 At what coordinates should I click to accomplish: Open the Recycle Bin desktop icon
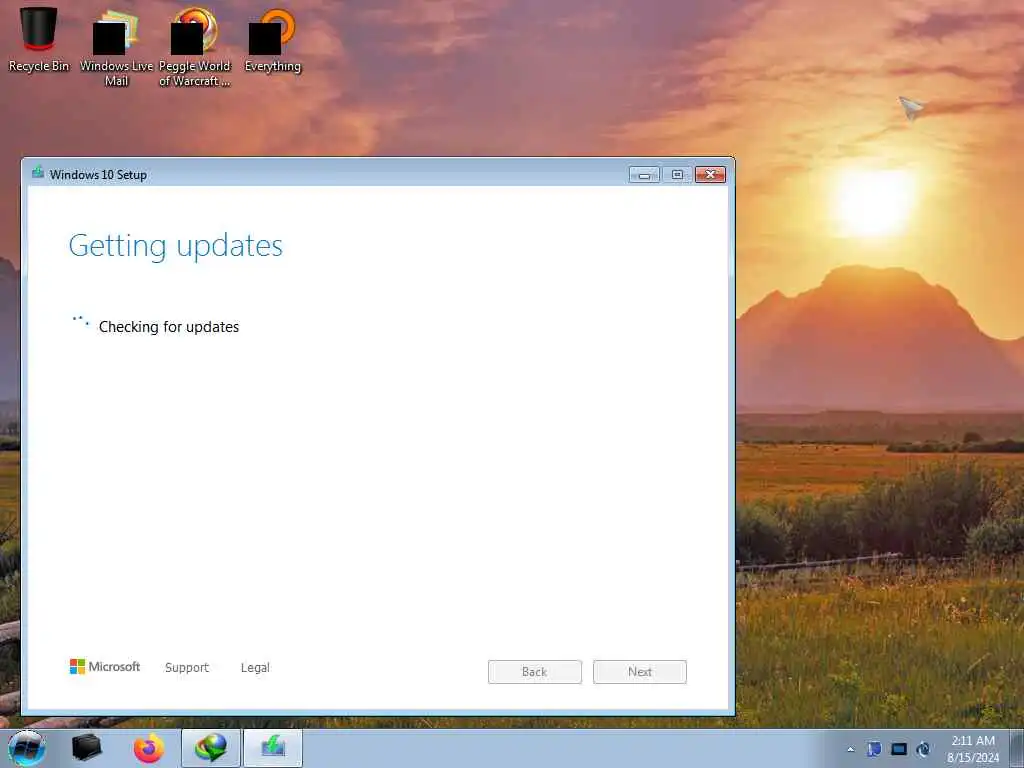pos(39,39)
